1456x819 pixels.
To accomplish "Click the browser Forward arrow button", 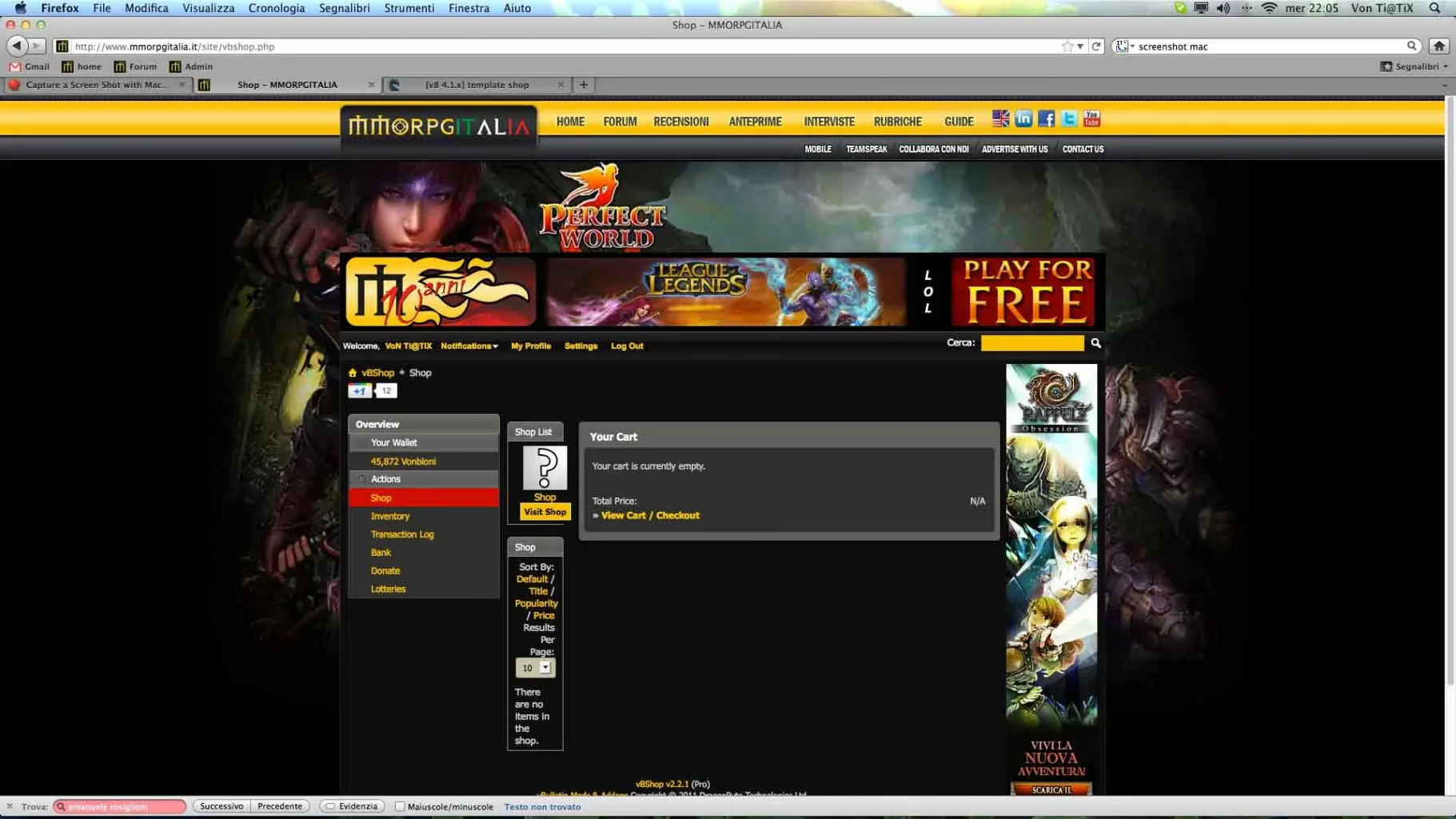I will [x=36, y=46].
